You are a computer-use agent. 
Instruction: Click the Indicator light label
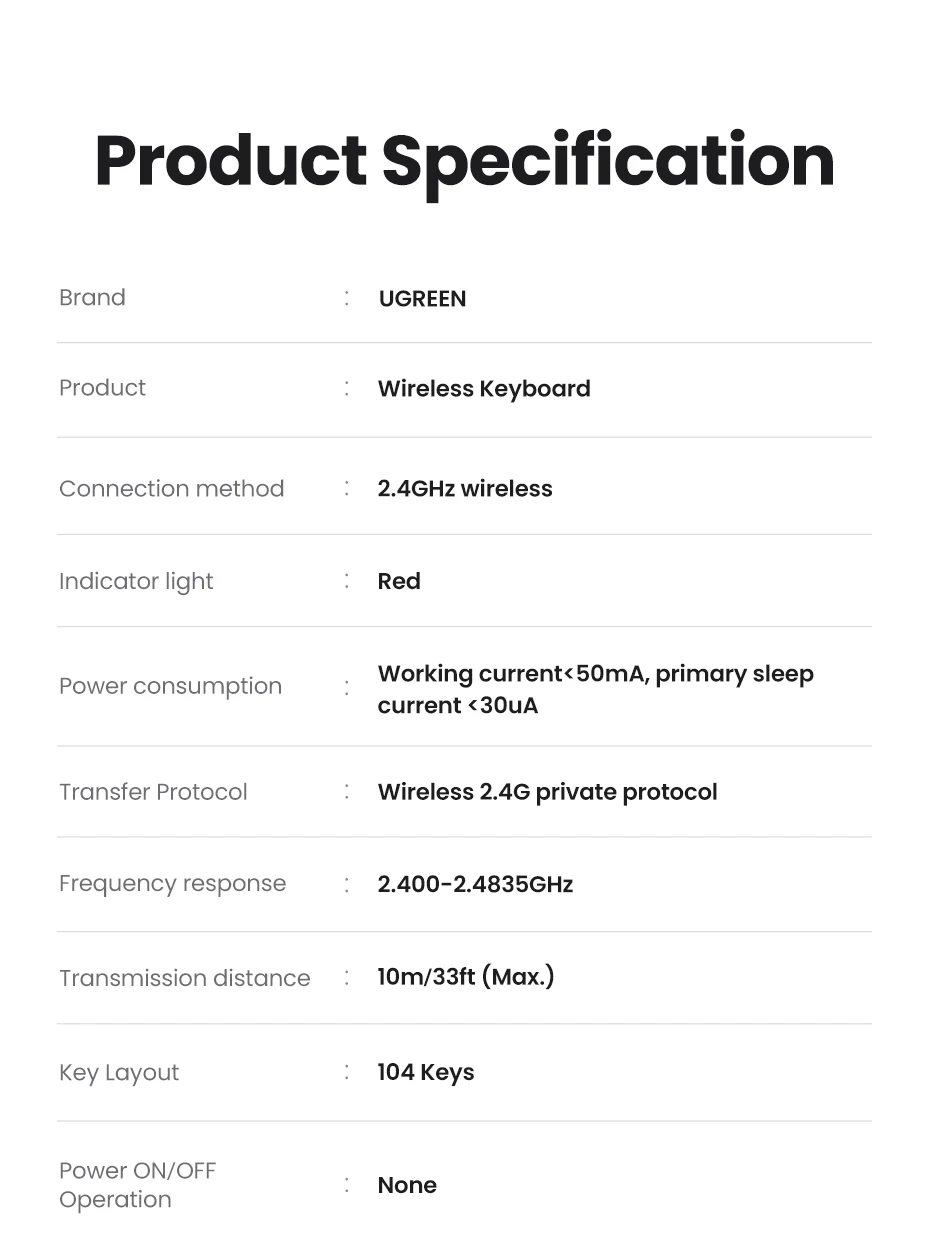coord(136,582)
